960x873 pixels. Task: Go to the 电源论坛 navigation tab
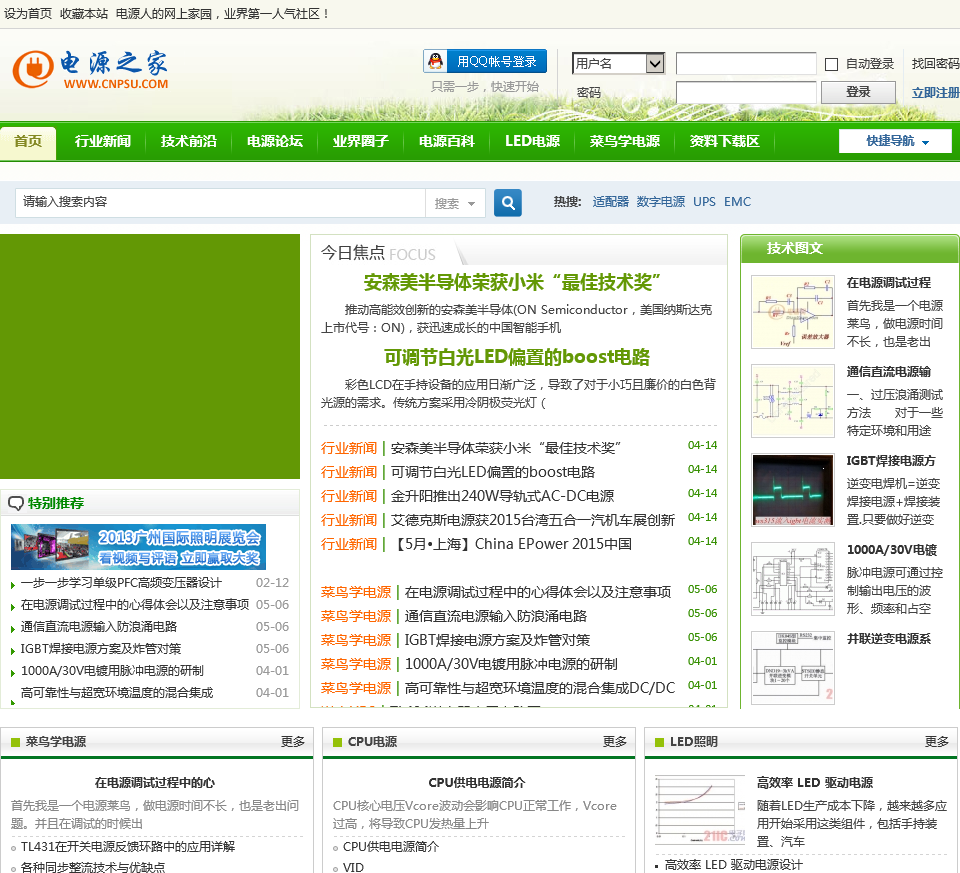(x=274, y=142)
